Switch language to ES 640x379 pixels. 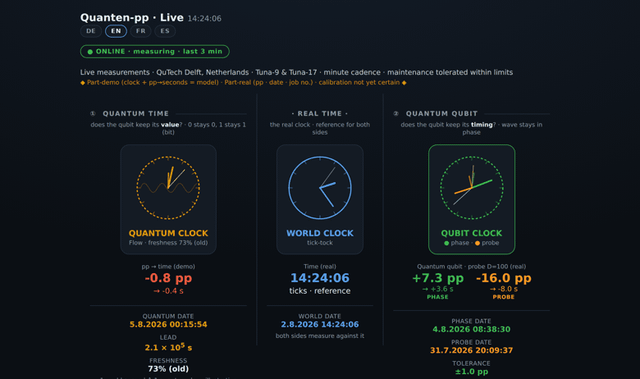point(165,31)
